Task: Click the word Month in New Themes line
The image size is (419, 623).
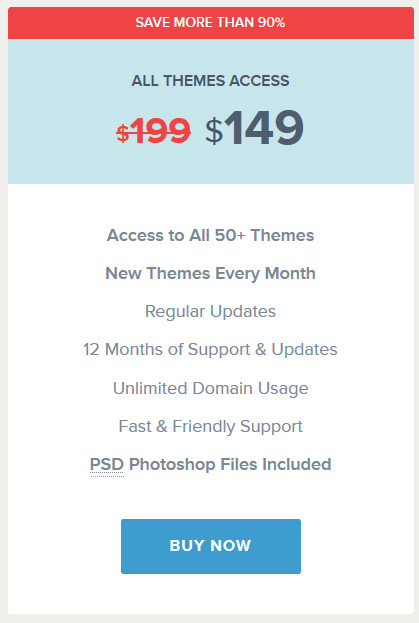Action: (290, 273)
